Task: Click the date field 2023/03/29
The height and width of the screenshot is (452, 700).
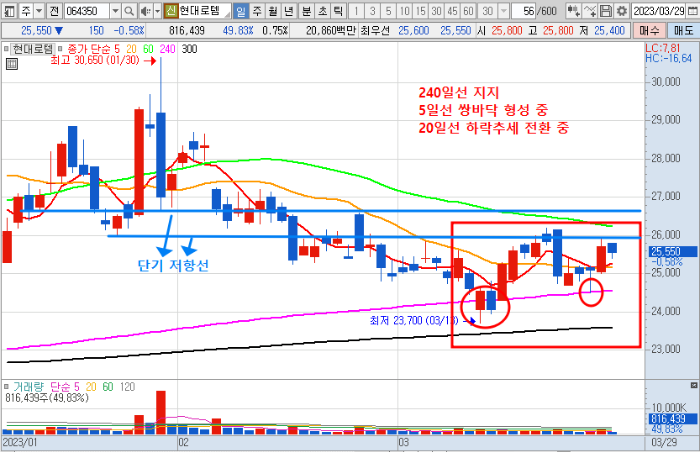Action: (x=658, y=11)
